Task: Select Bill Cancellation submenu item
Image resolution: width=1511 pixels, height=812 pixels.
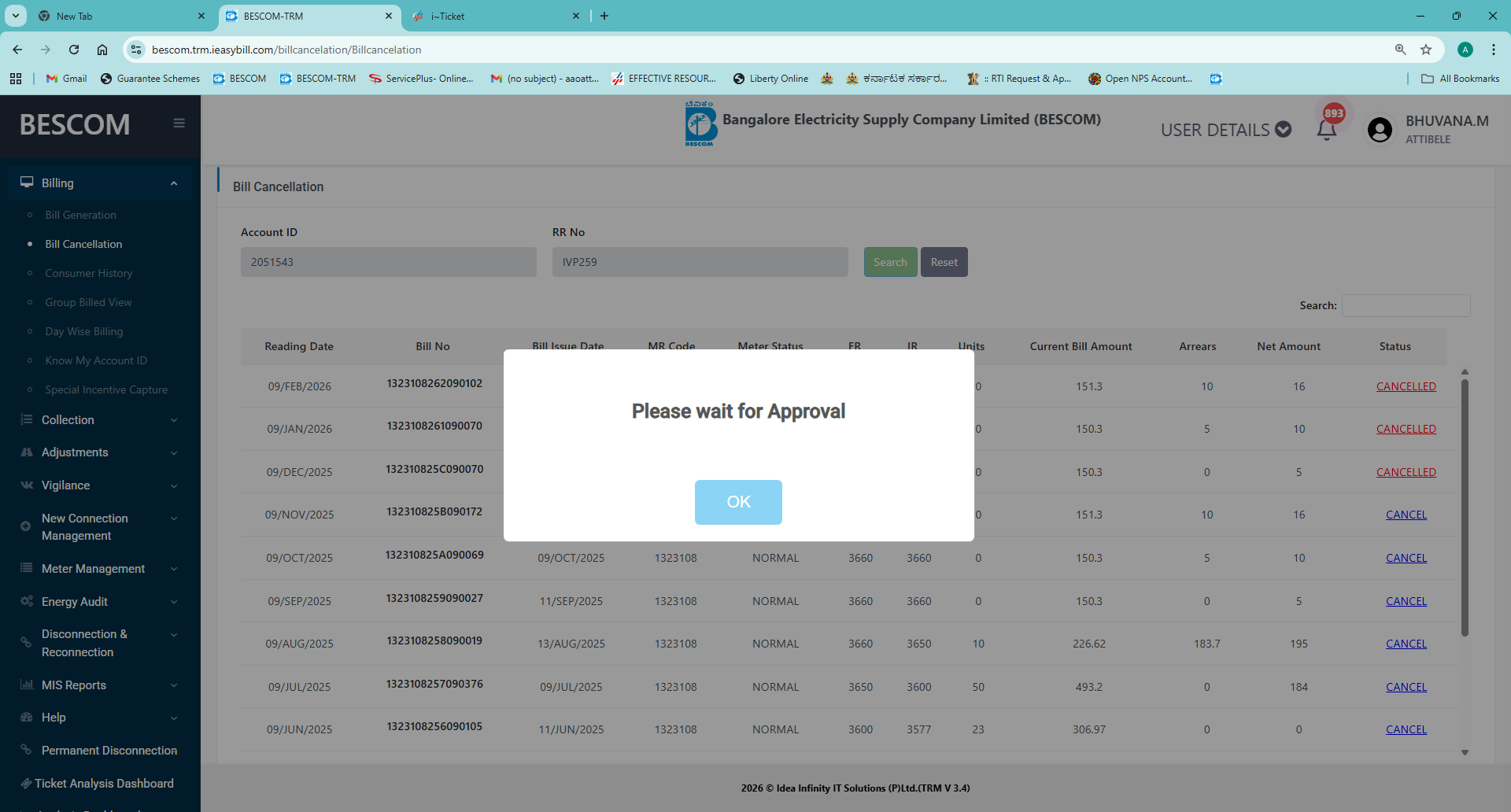Action: coord(83,244)
